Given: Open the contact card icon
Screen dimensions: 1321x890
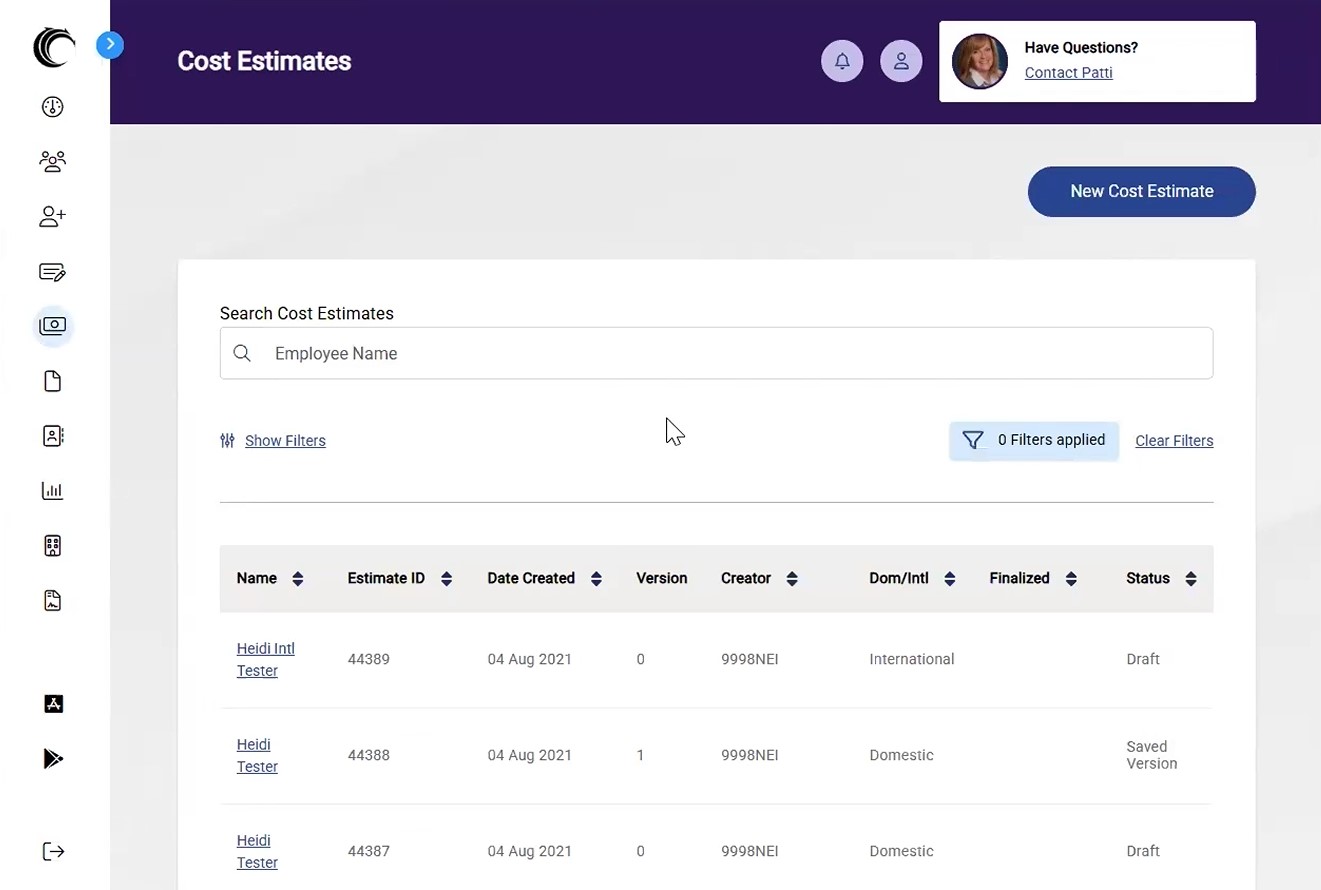Looking at the screenshot, I should click(52, 436).
